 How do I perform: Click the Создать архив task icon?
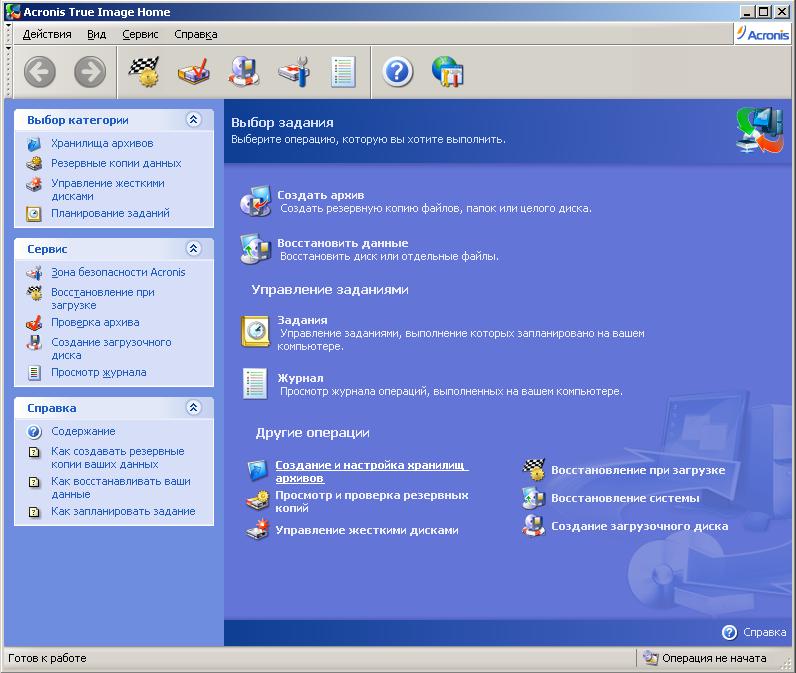256,201
